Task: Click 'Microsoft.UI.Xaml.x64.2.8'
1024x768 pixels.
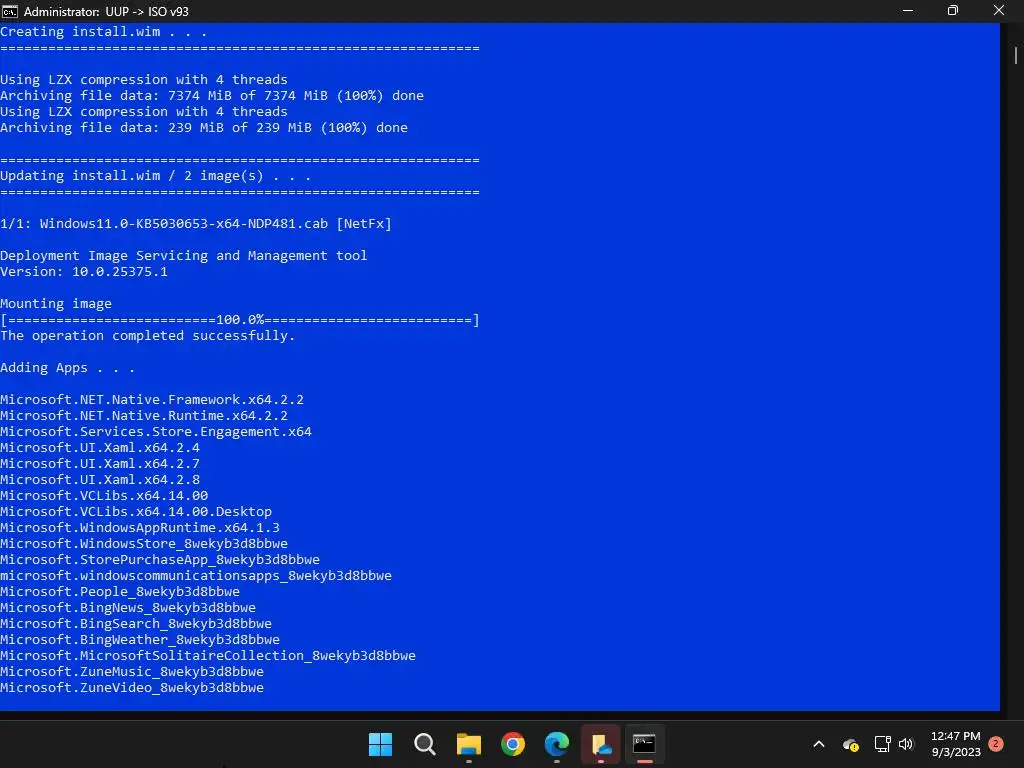Action: [100, 480]
